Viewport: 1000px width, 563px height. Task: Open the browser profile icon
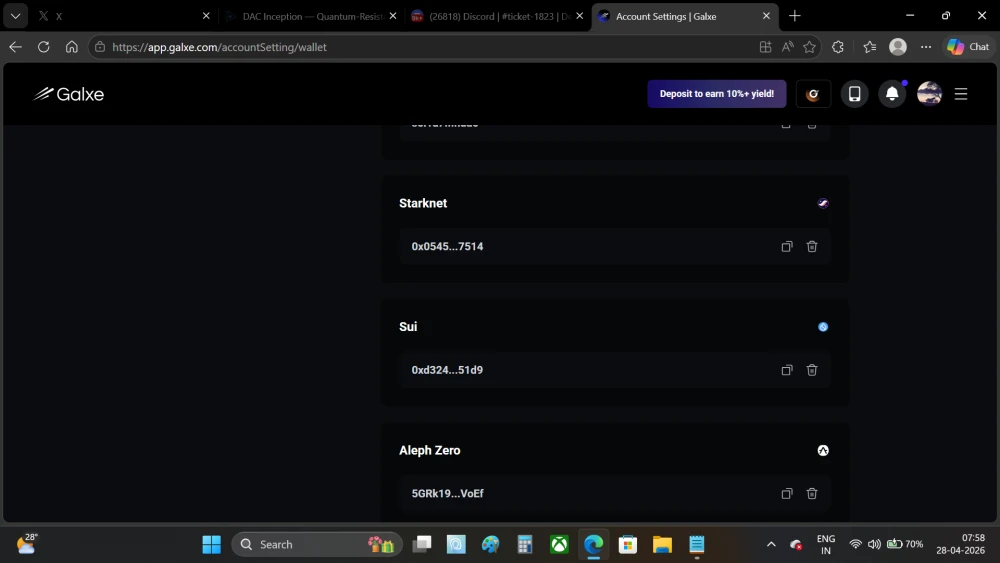click(x=898, y=47)
